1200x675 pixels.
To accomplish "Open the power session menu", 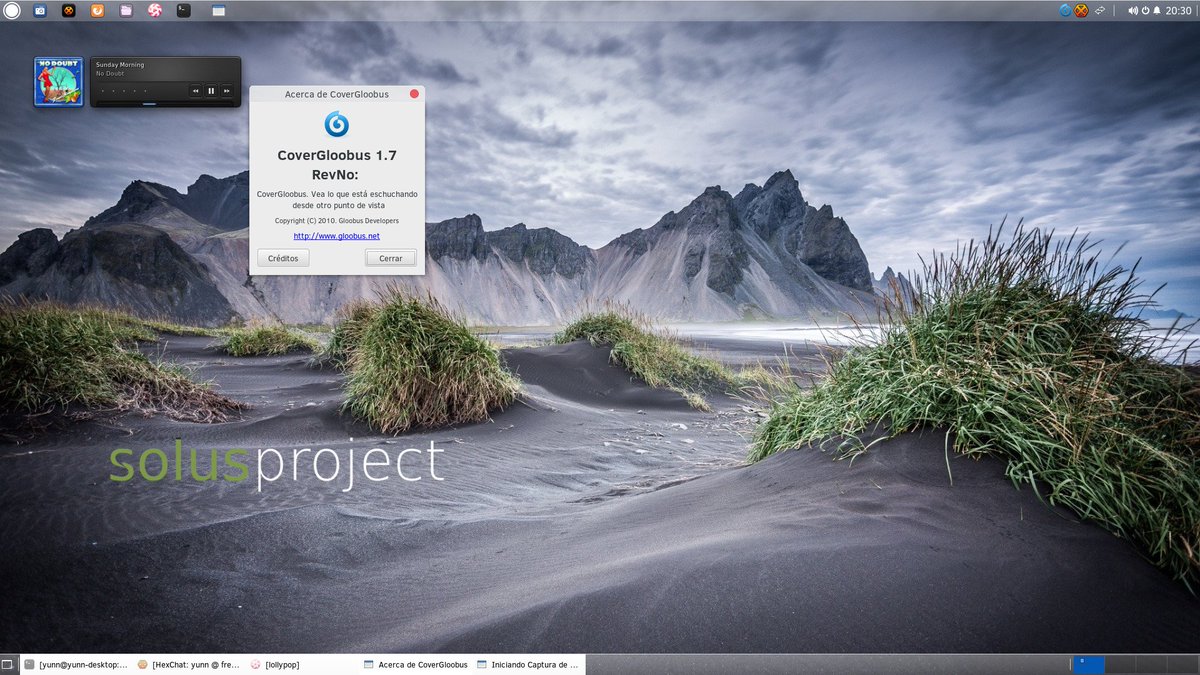I will point(1146,11).
